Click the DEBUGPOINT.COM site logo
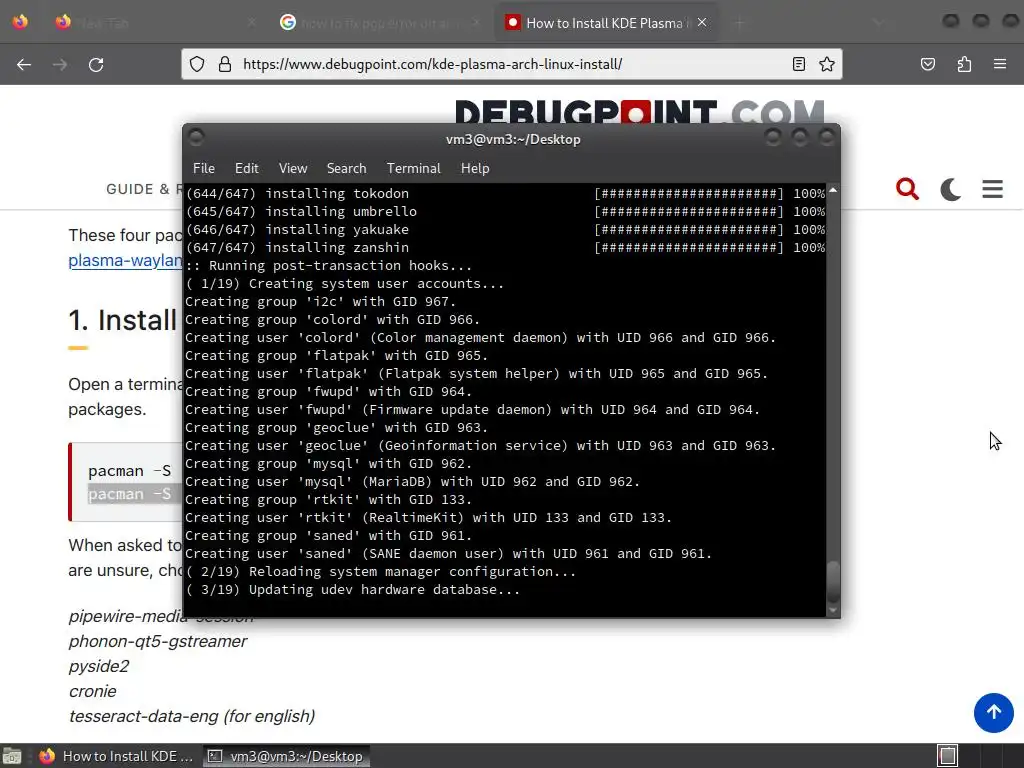1024x768 pixels. point(639,112)
